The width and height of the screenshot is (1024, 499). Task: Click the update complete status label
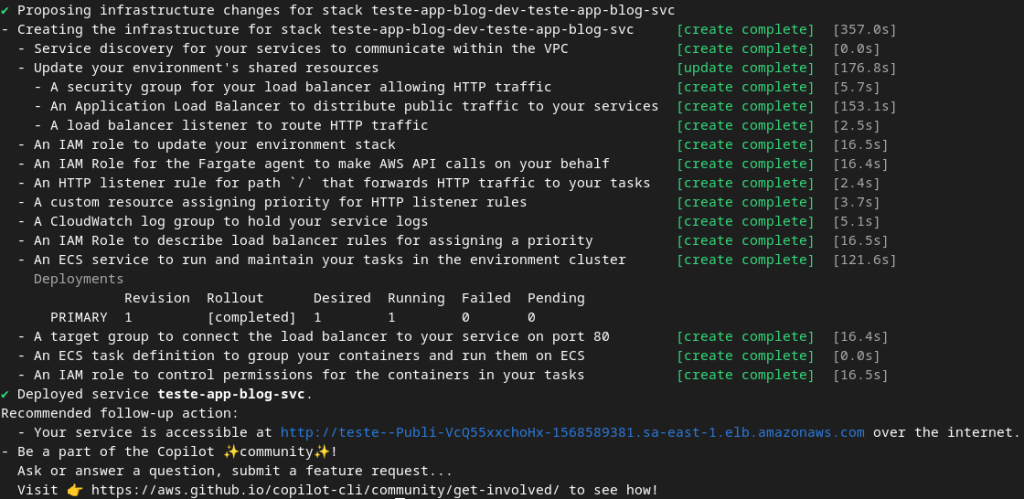click(745, 68)
